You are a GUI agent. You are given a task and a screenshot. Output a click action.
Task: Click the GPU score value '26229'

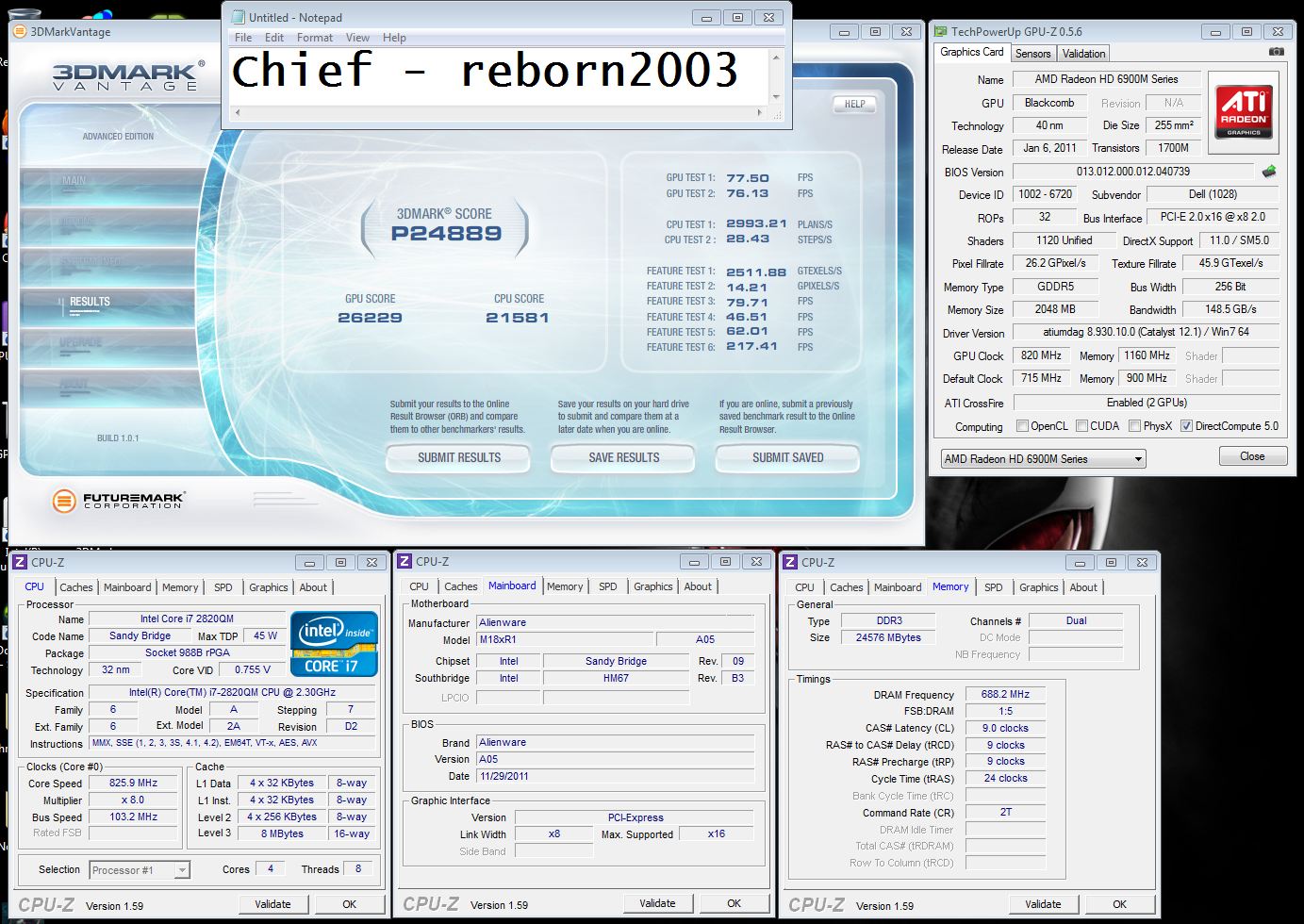tap(370, 318)
